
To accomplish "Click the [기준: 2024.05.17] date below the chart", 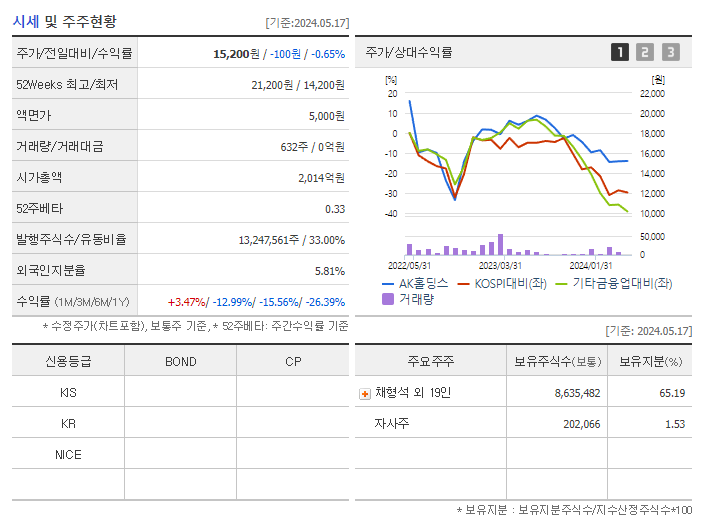I will tap(649, 331).
